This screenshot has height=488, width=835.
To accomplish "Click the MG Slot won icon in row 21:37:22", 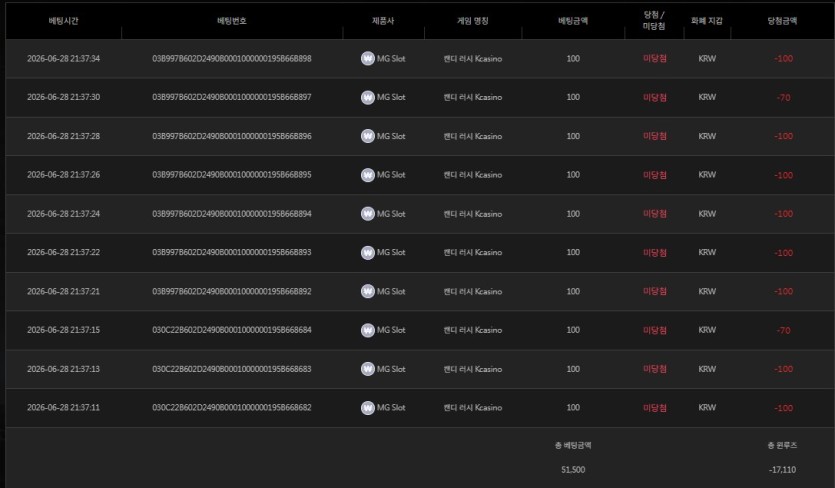I will (x=368, y=253).
